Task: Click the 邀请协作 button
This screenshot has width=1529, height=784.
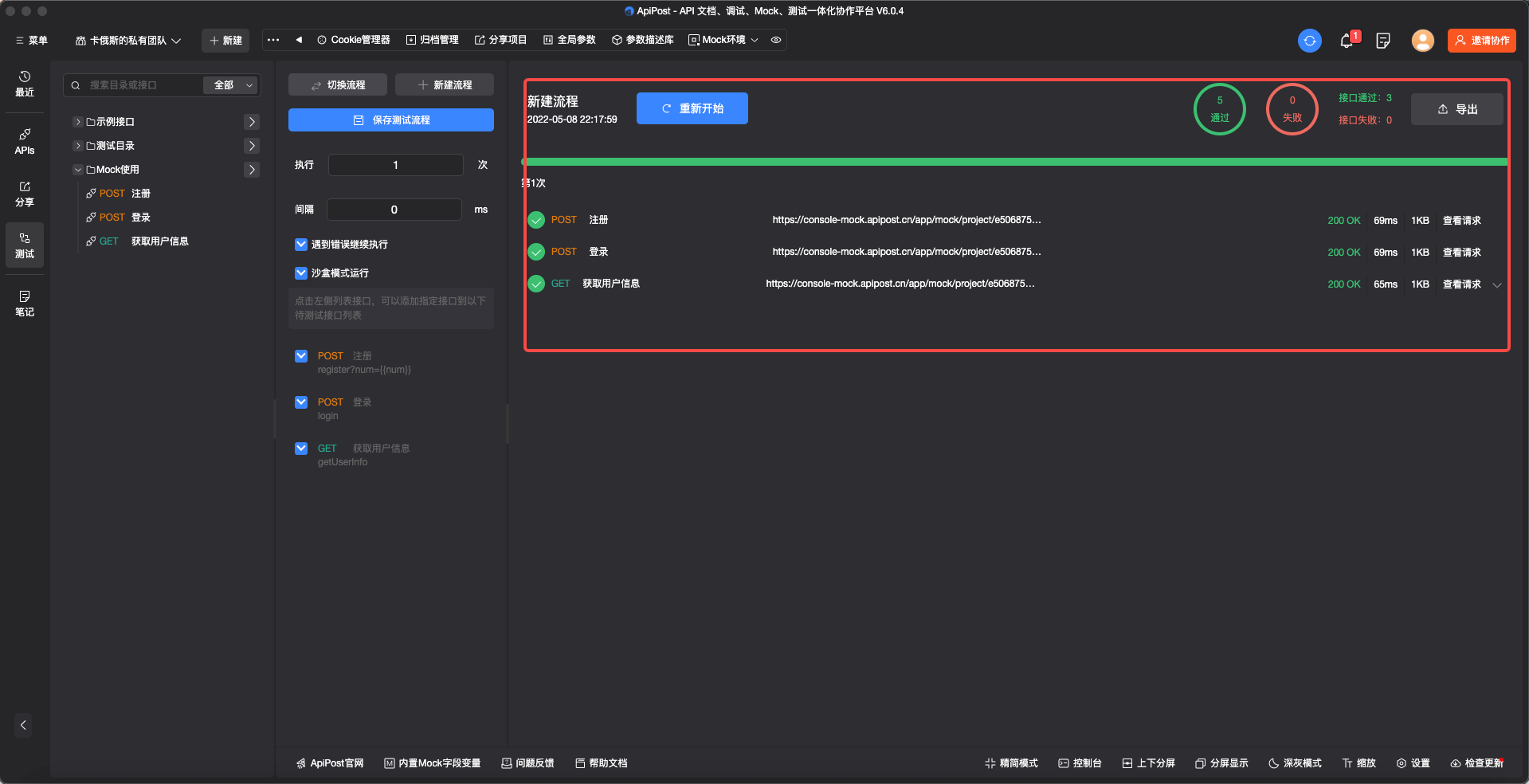Action: [x=1482, y=41]
